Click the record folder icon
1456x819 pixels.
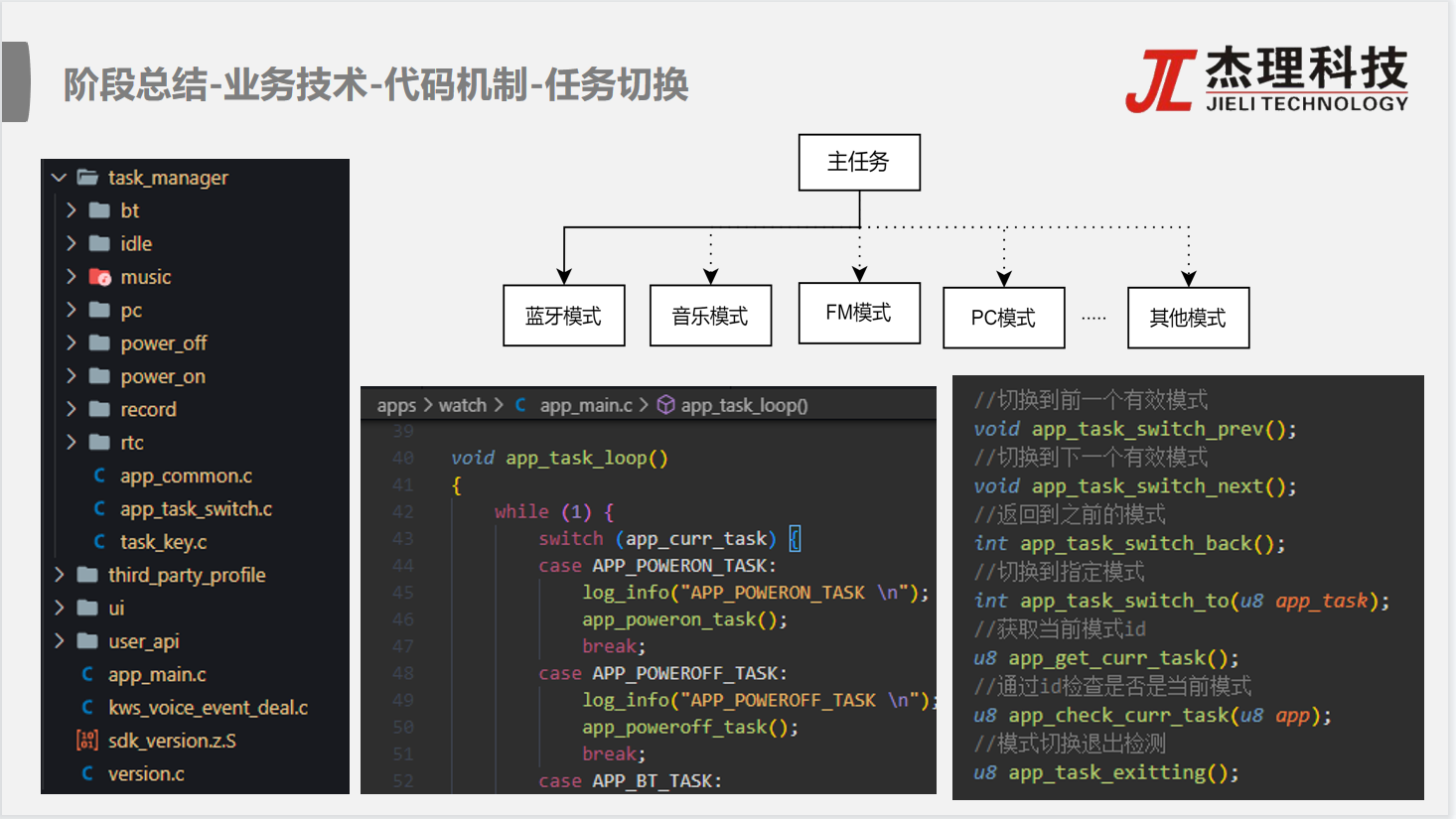coord(99,409)
